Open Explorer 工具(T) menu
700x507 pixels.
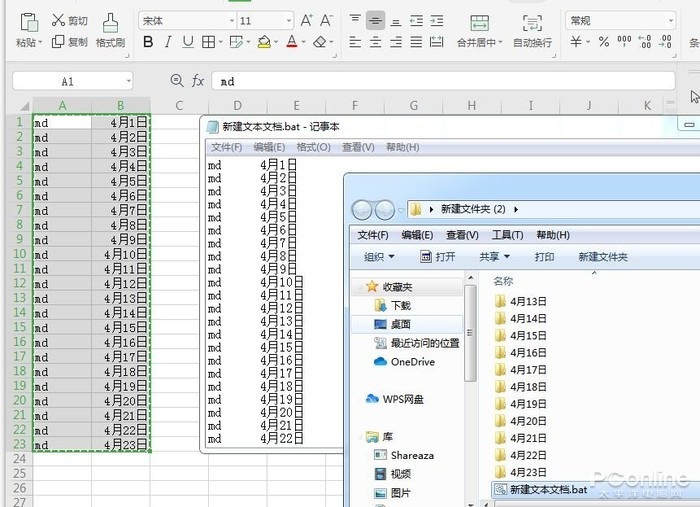pyautogui.click(x=507, y=235)
